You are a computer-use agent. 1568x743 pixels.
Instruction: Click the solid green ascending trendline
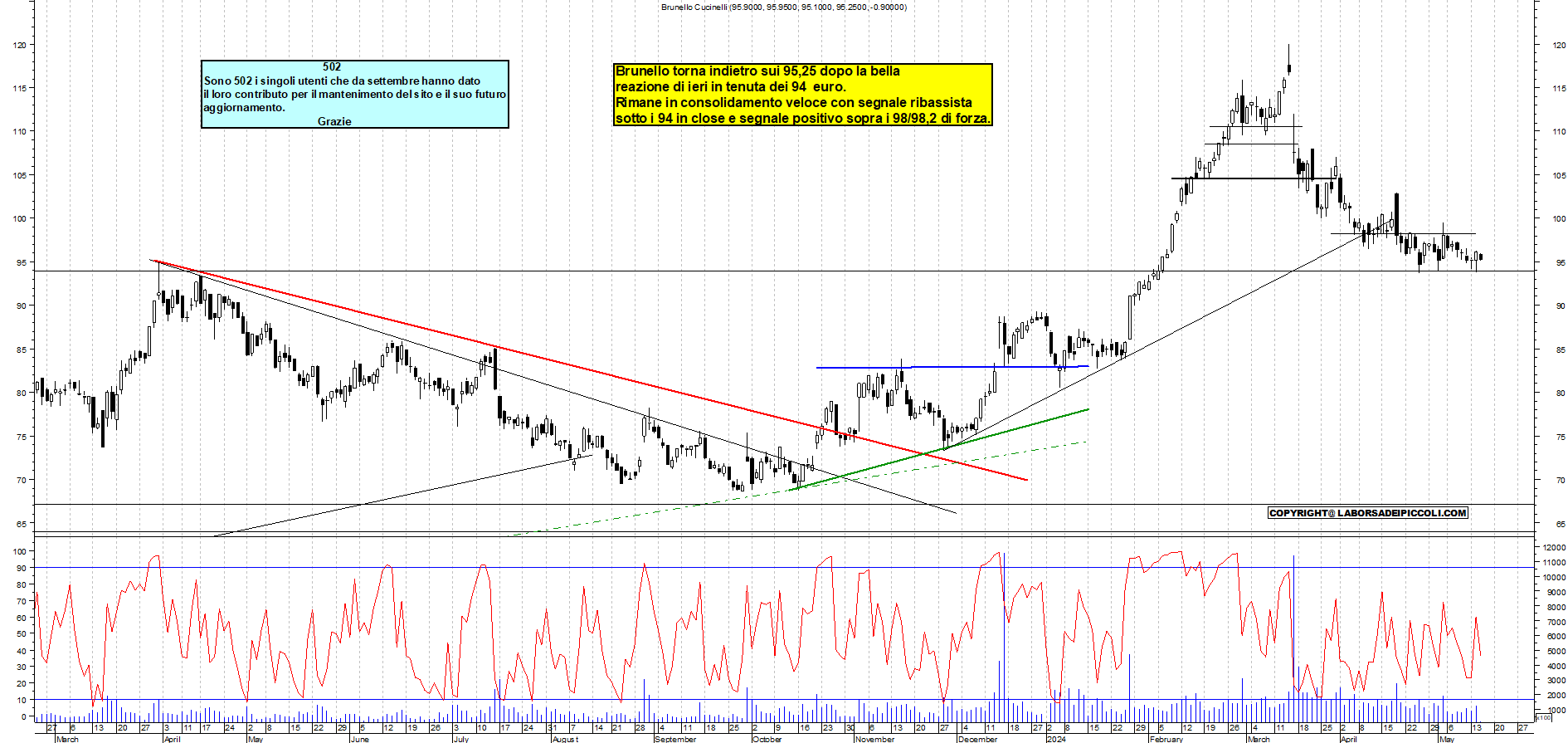[938, 449]
